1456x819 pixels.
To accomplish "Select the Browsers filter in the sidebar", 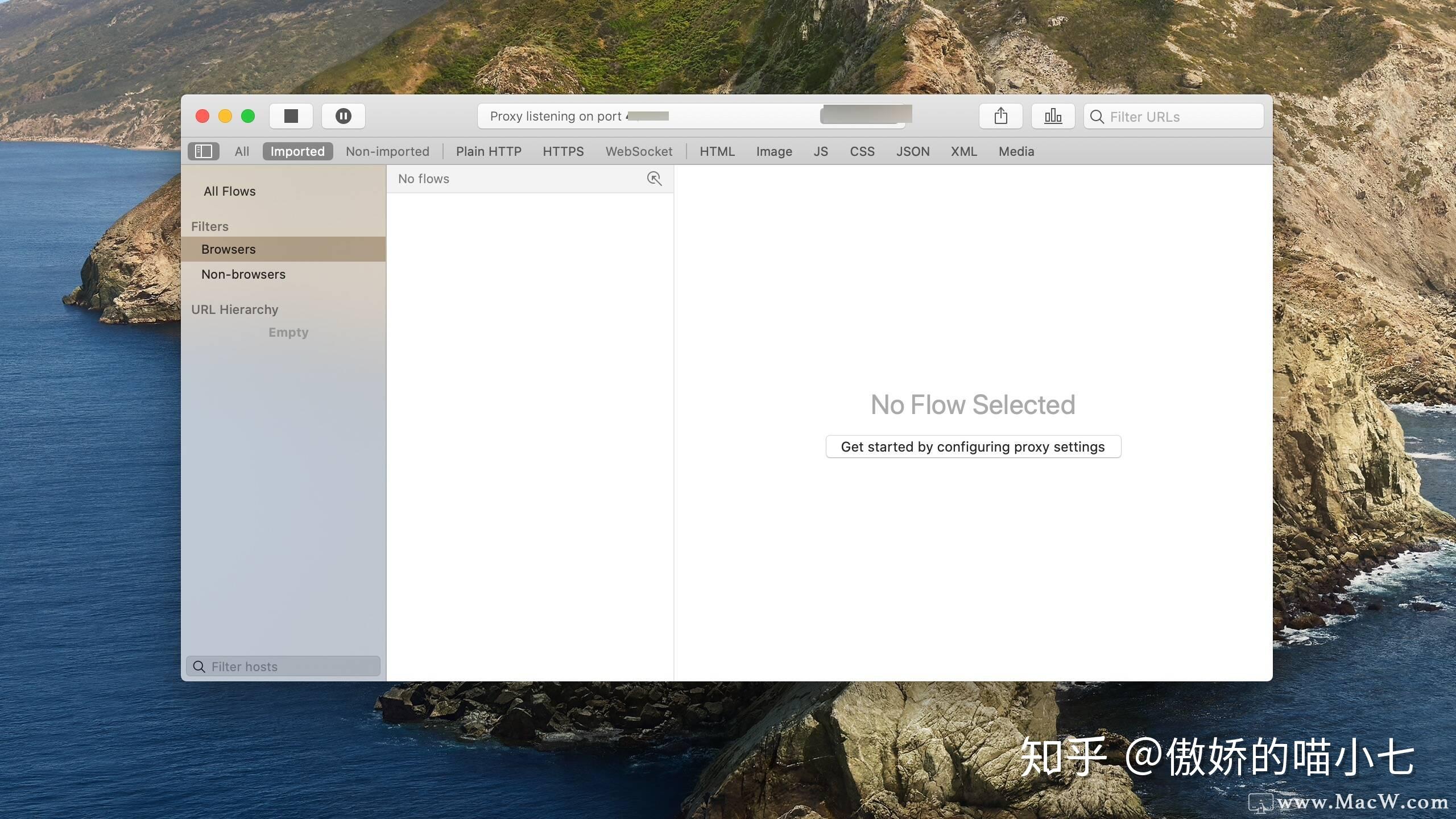I will [228, 249].
